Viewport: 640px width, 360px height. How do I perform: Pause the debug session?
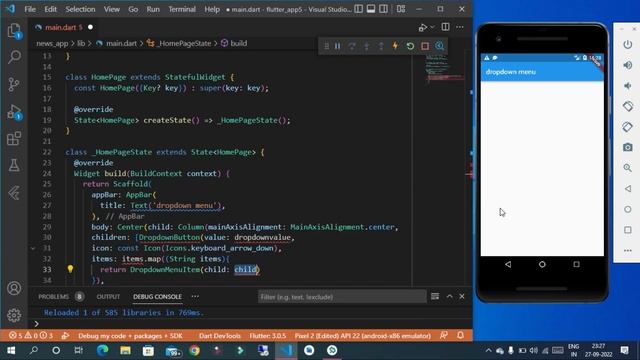338,46
